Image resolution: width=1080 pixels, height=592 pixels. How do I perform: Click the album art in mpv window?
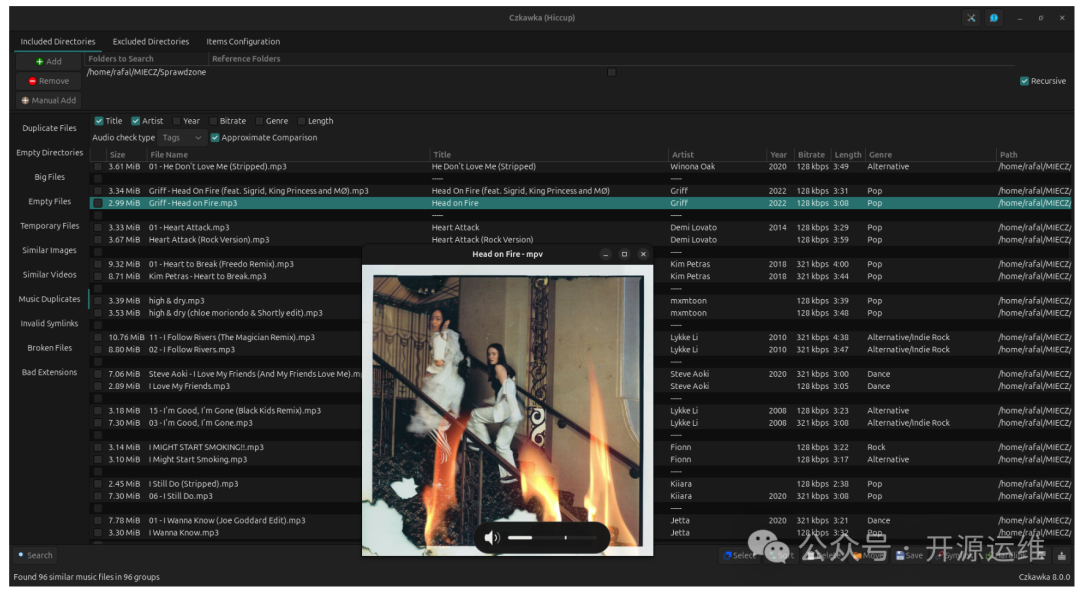508,412
